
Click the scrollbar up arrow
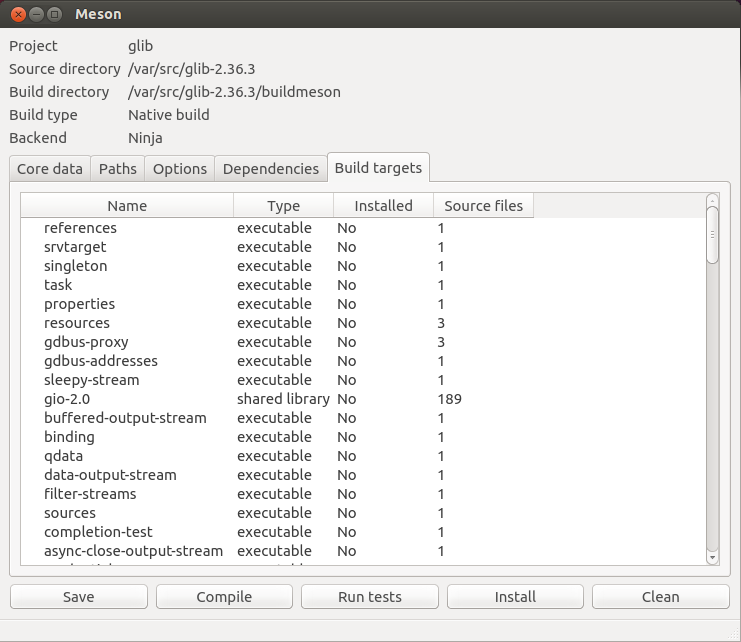pyautogui.click(x=712, y=200)
